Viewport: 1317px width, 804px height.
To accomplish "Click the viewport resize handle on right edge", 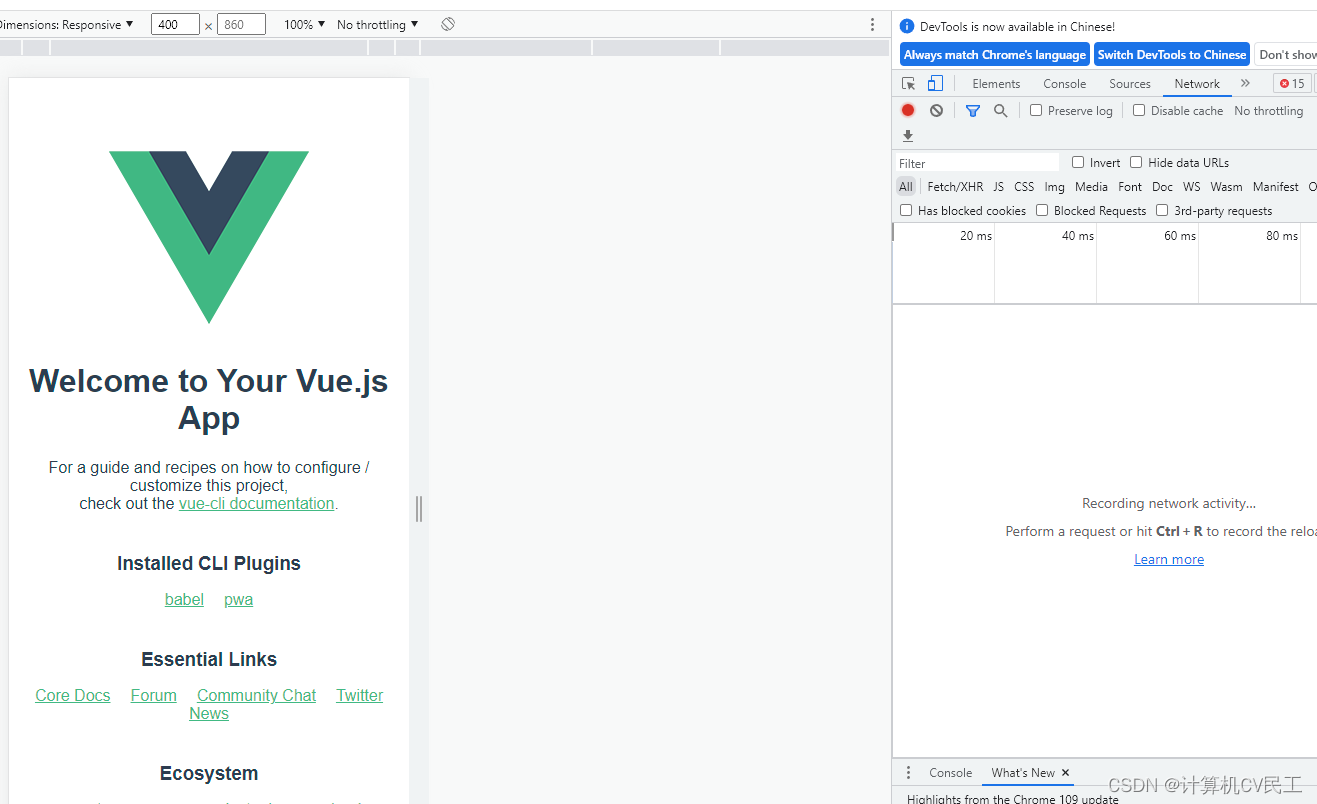I will [419, 508].
